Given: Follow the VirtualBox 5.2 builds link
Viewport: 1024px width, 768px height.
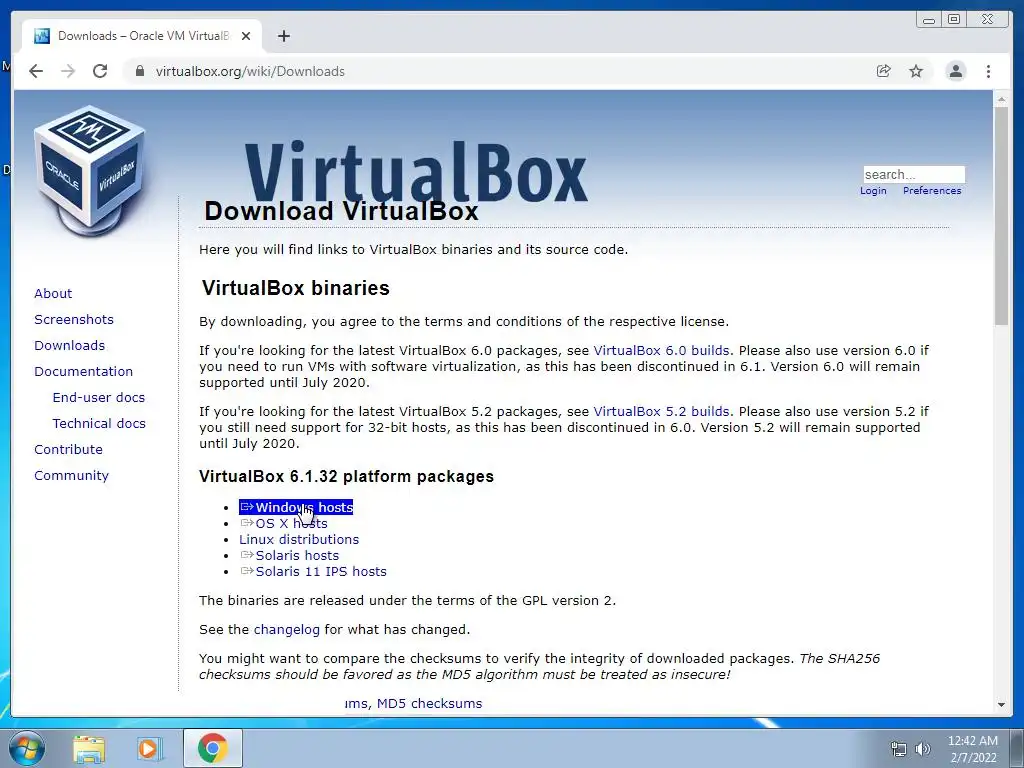Looking at the screenshot, I should pos(661,412).
